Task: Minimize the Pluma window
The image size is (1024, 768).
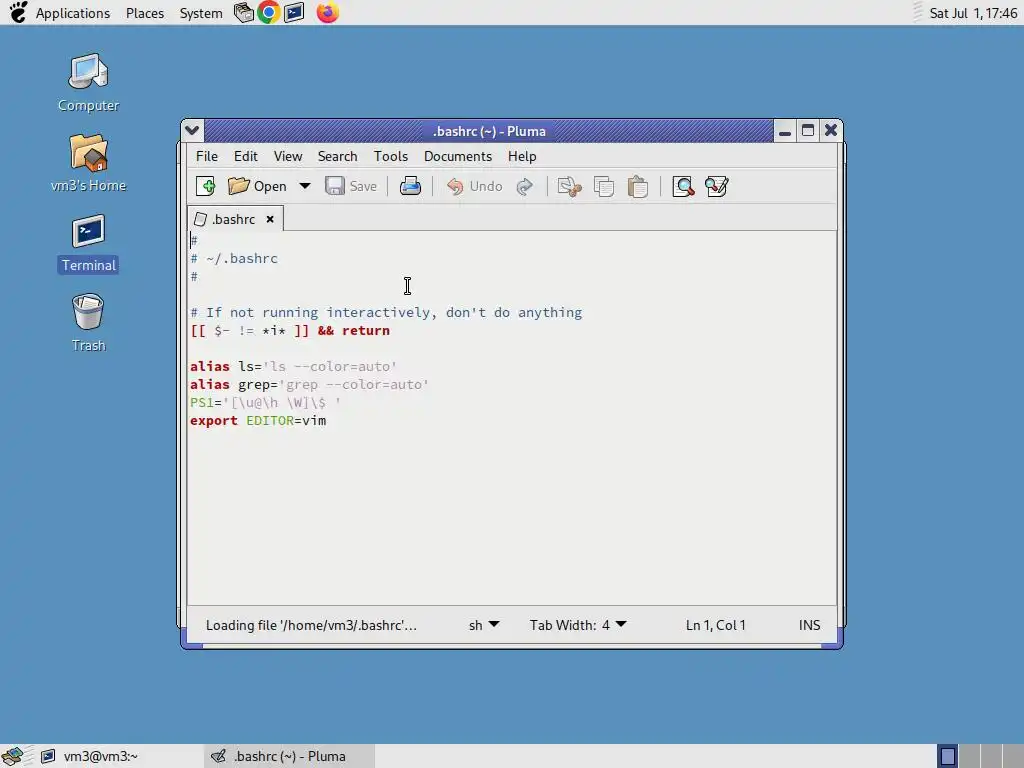Action: (785, 131)
